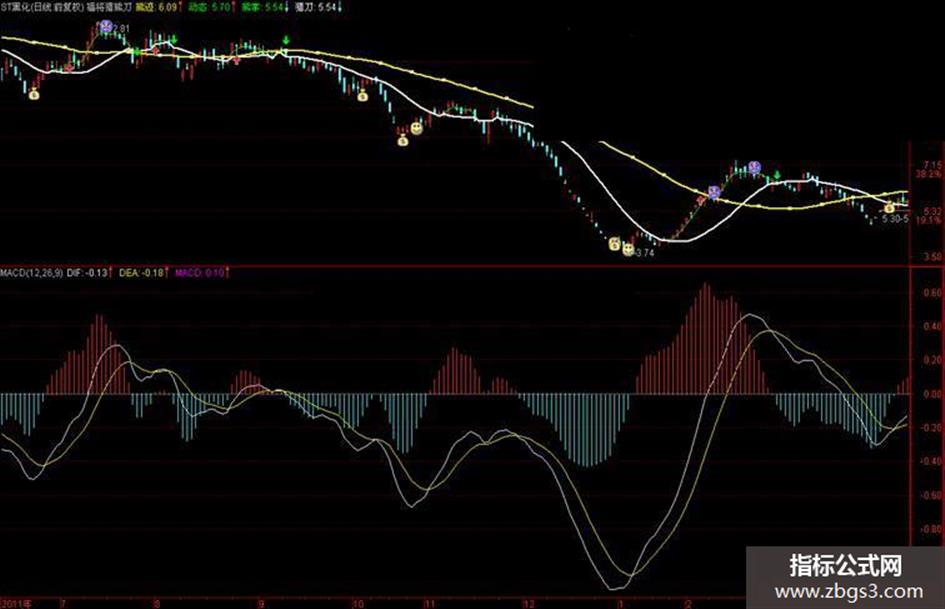Click the green down arrow above the August candles
This screenshot has height=609, width=945.
[x=174, y=40]
